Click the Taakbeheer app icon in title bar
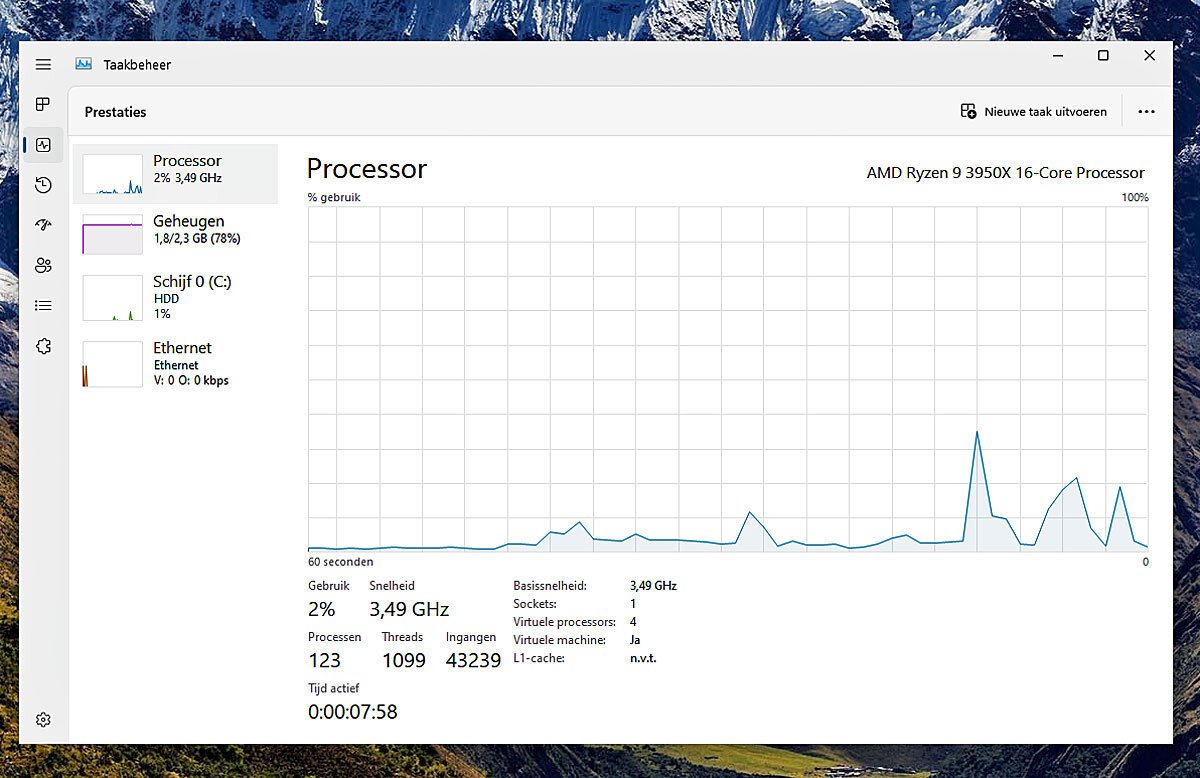 click(83, 64)
